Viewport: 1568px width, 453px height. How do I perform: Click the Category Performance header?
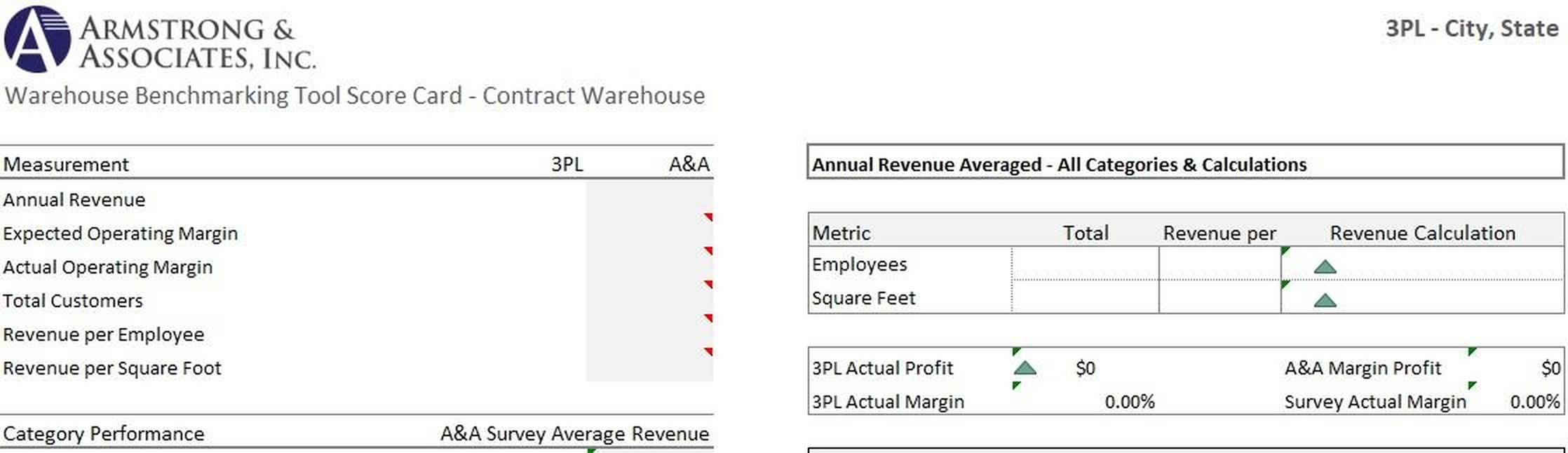tap(104, 433)
